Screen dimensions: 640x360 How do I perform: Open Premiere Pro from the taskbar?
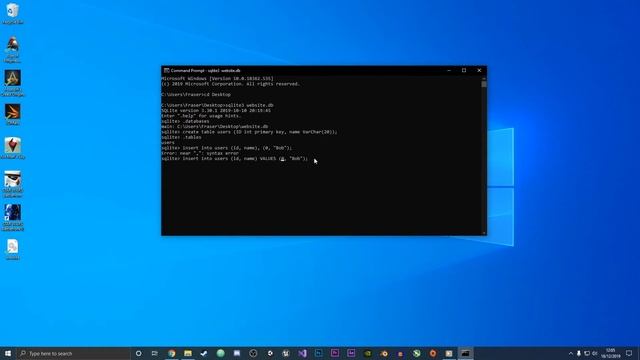[x=335, y=353]
